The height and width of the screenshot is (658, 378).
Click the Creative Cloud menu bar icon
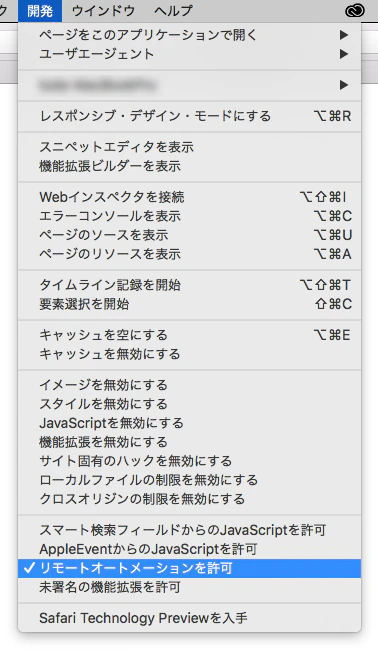pyautogui.click(x=355, y=11)
